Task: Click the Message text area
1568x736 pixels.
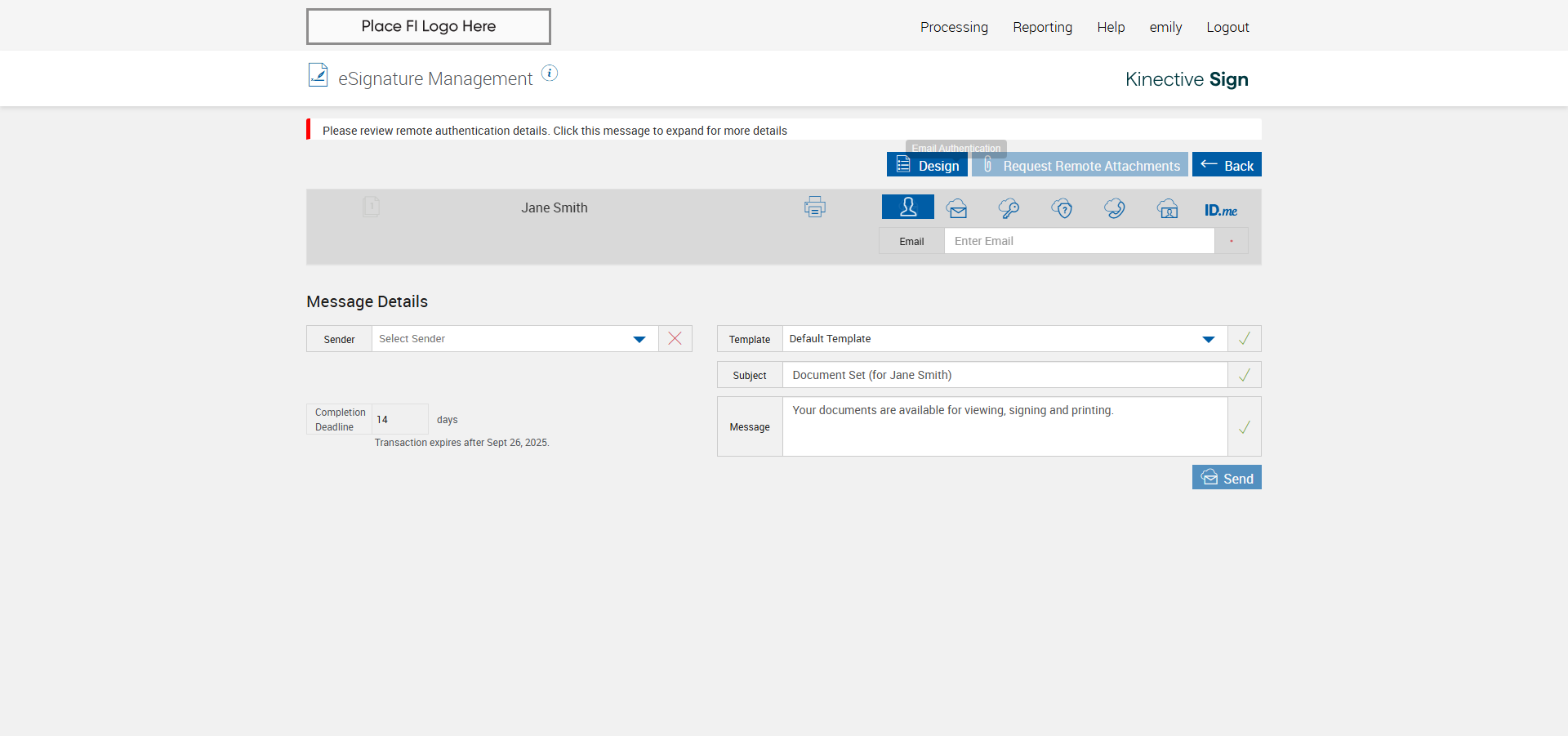Action: [1004, 426]
